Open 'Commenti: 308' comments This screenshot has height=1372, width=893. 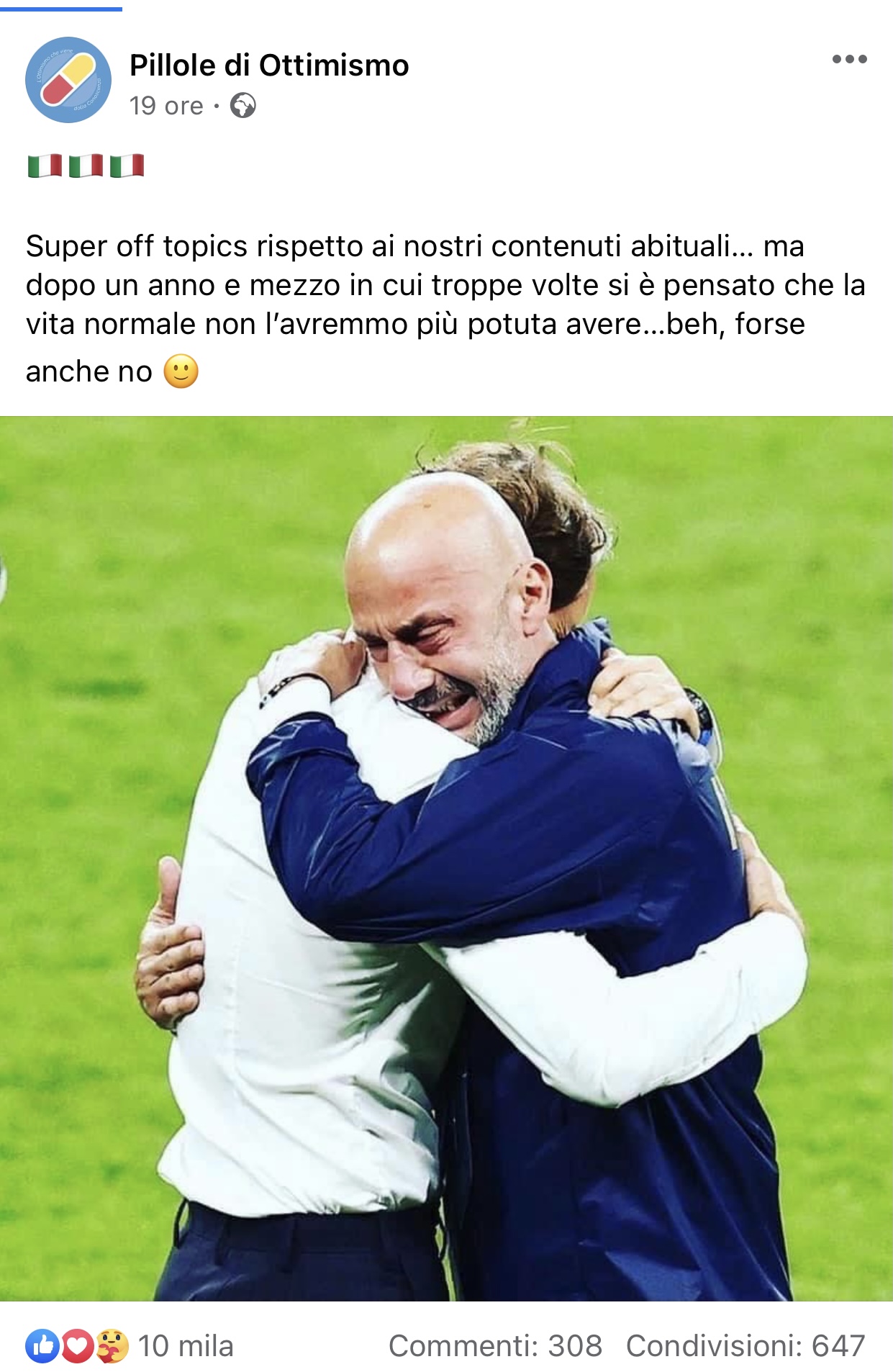pos(495,1345)
